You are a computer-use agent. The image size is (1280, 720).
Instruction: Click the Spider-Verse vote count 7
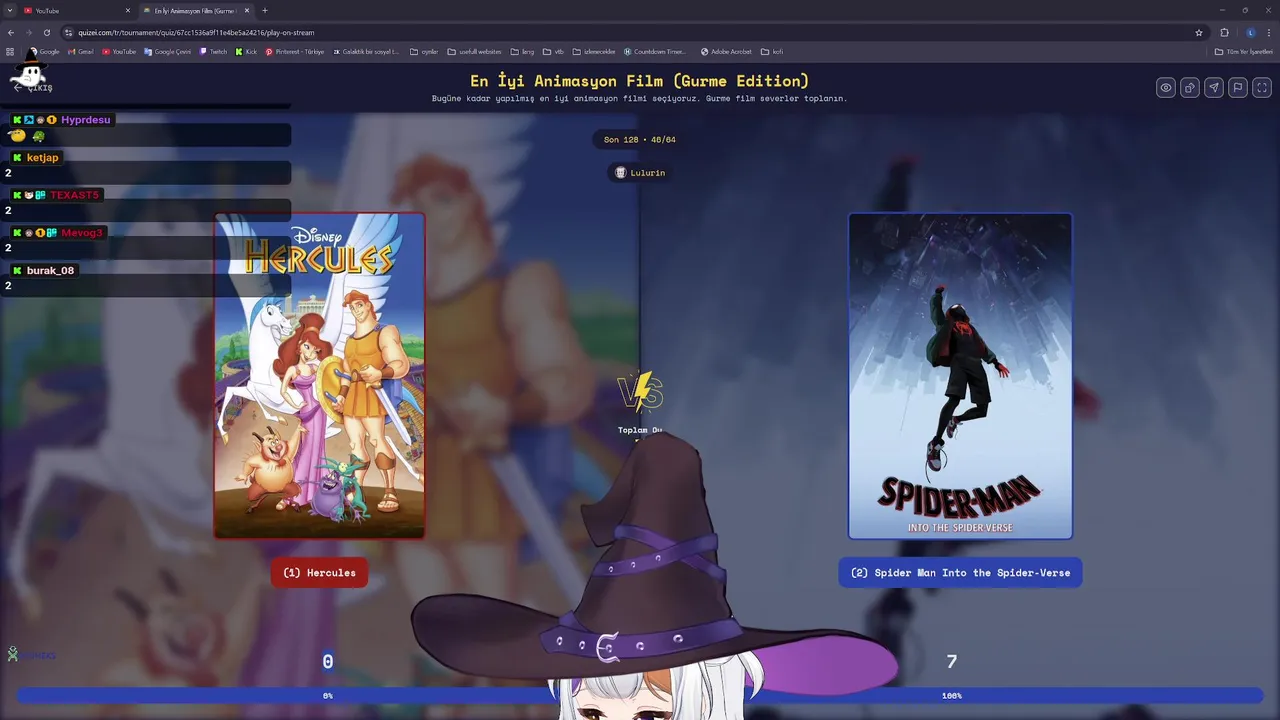coord(952,661)
